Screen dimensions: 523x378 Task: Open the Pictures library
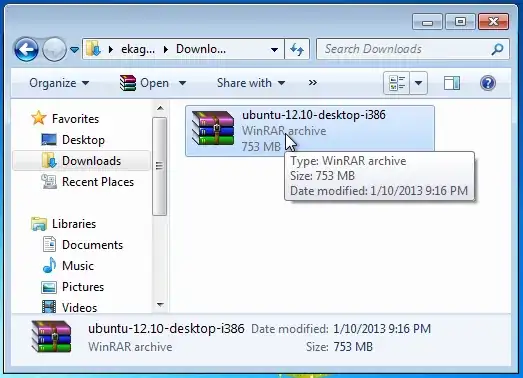[x=83, y=287]
